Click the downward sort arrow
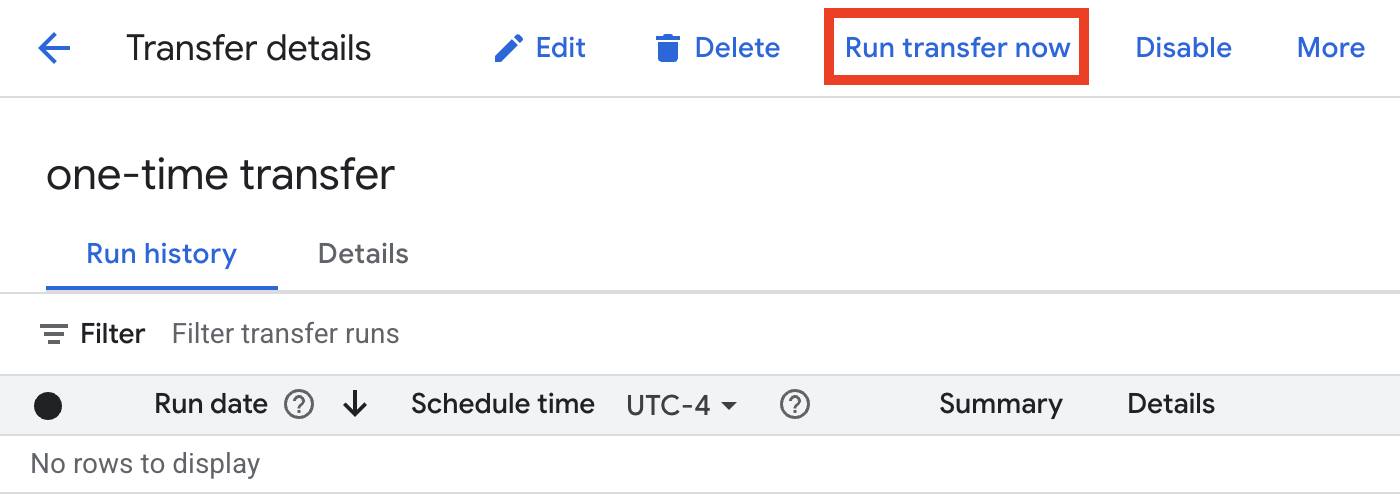 [355, 405]
